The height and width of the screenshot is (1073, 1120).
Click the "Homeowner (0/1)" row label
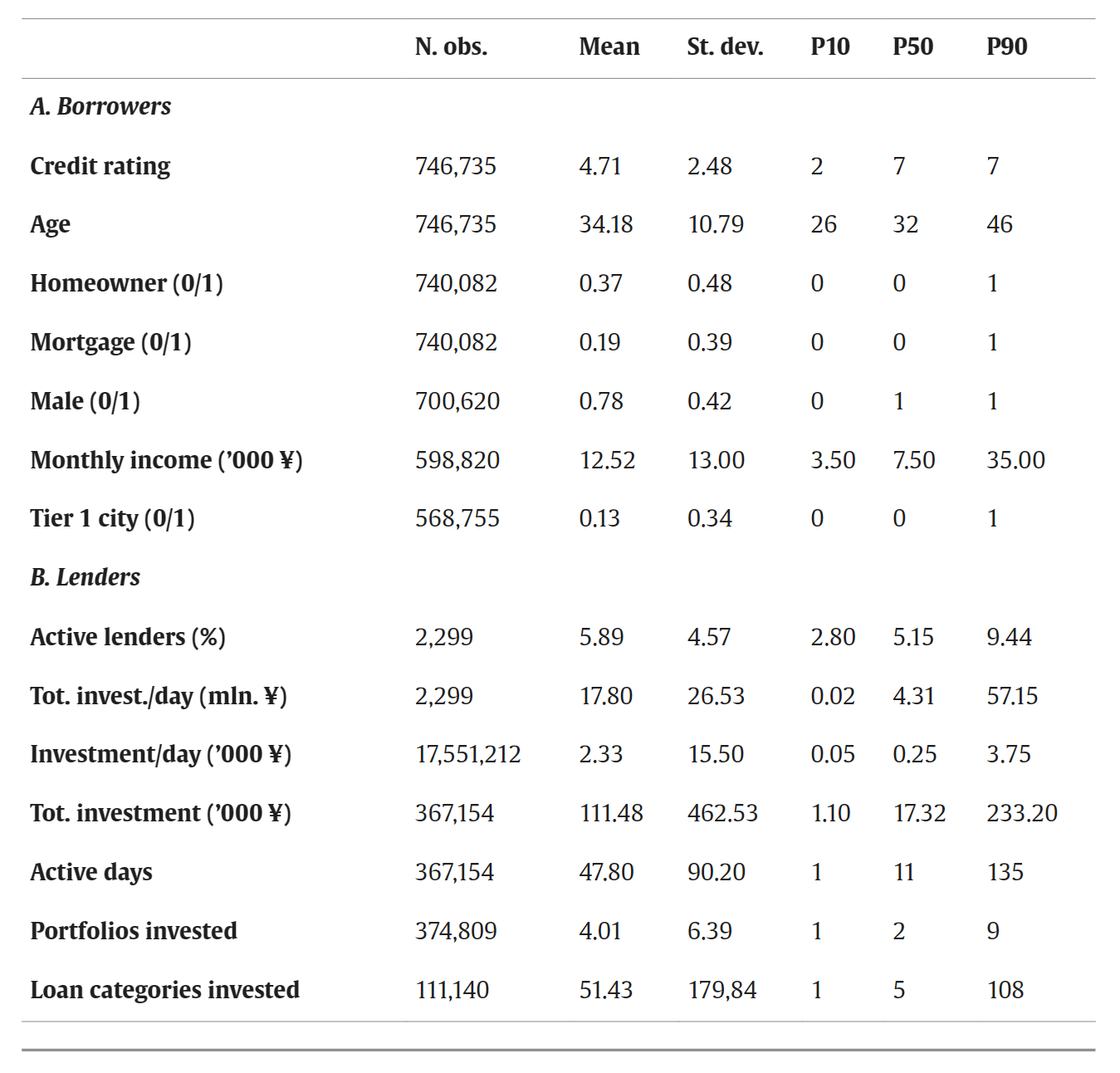pos(126,283)
